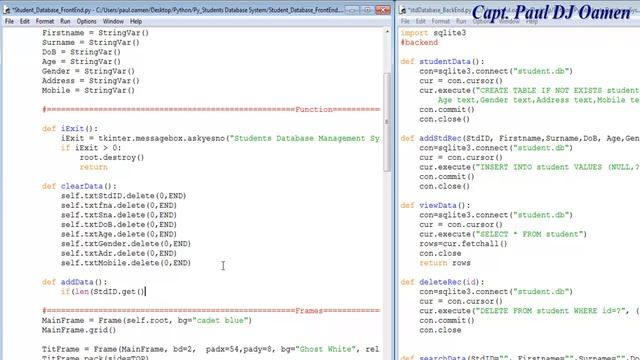
Task: Click 'self.txtStdID.delete(0,END)' line
Action: (x=124, y=196)
